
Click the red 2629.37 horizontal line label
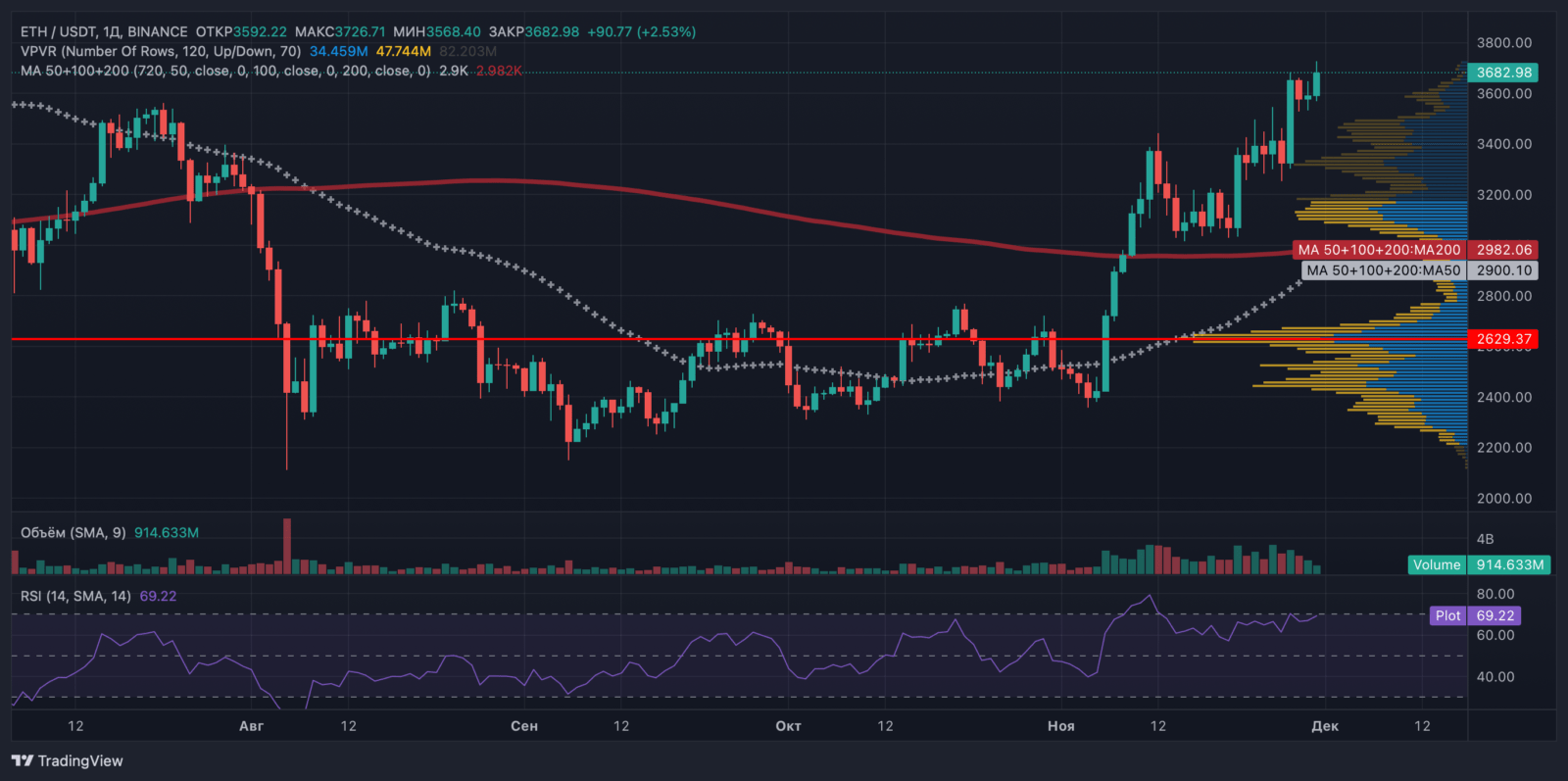tap(1503, 339)
